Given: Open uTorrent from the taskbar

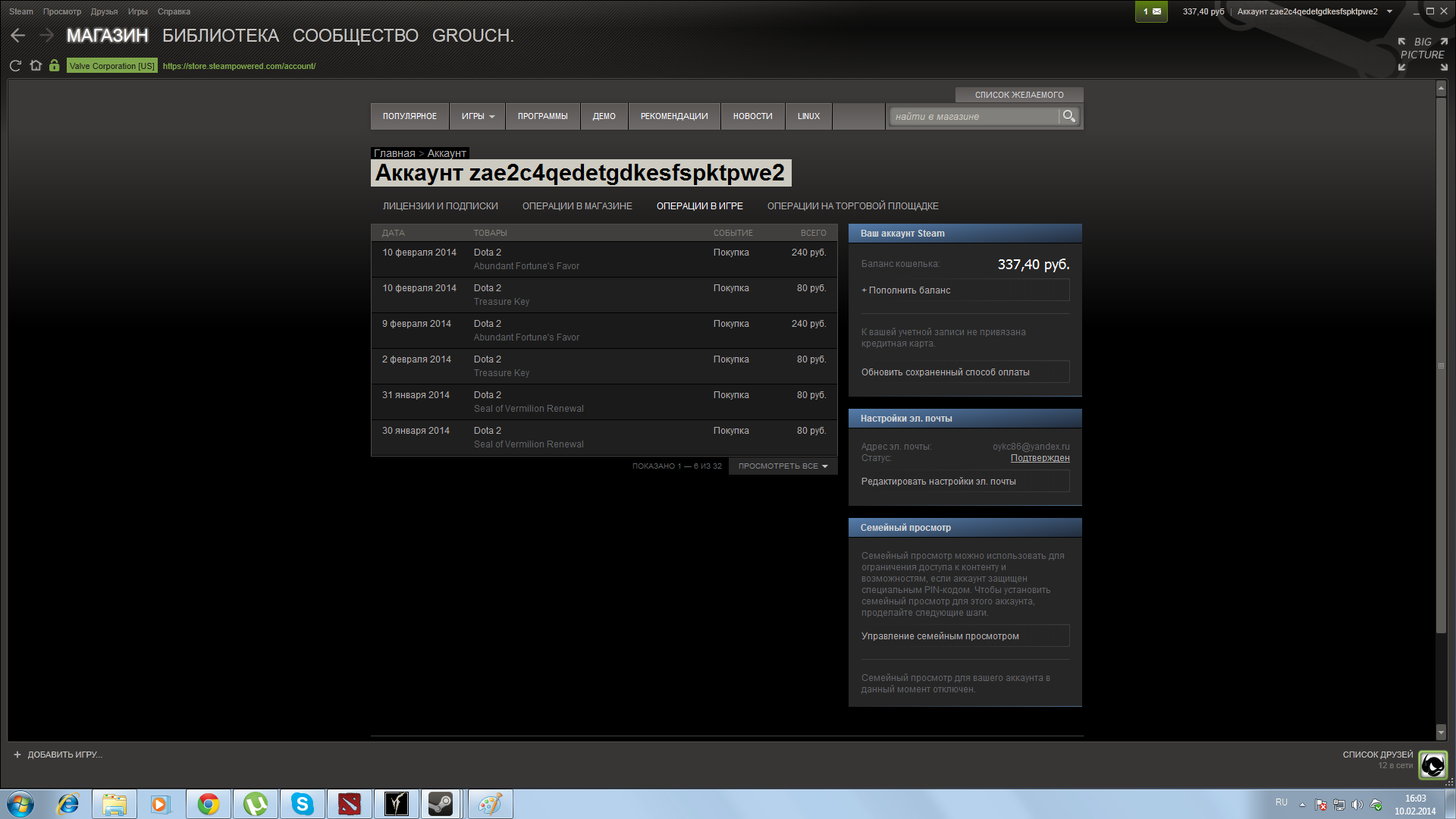Looking at the screenshot, I should point(256,804).
